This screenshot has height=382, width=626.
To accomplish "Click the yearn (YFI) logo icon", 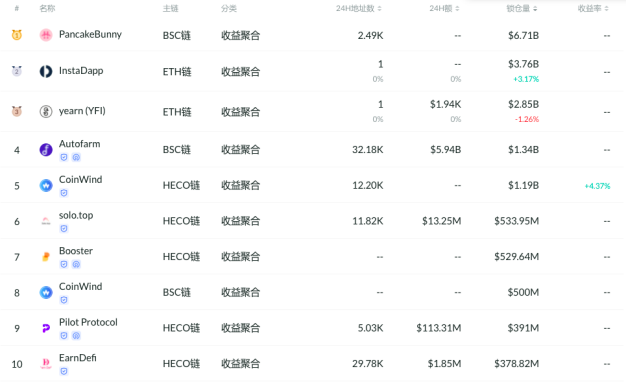I will tap(46, 111).
